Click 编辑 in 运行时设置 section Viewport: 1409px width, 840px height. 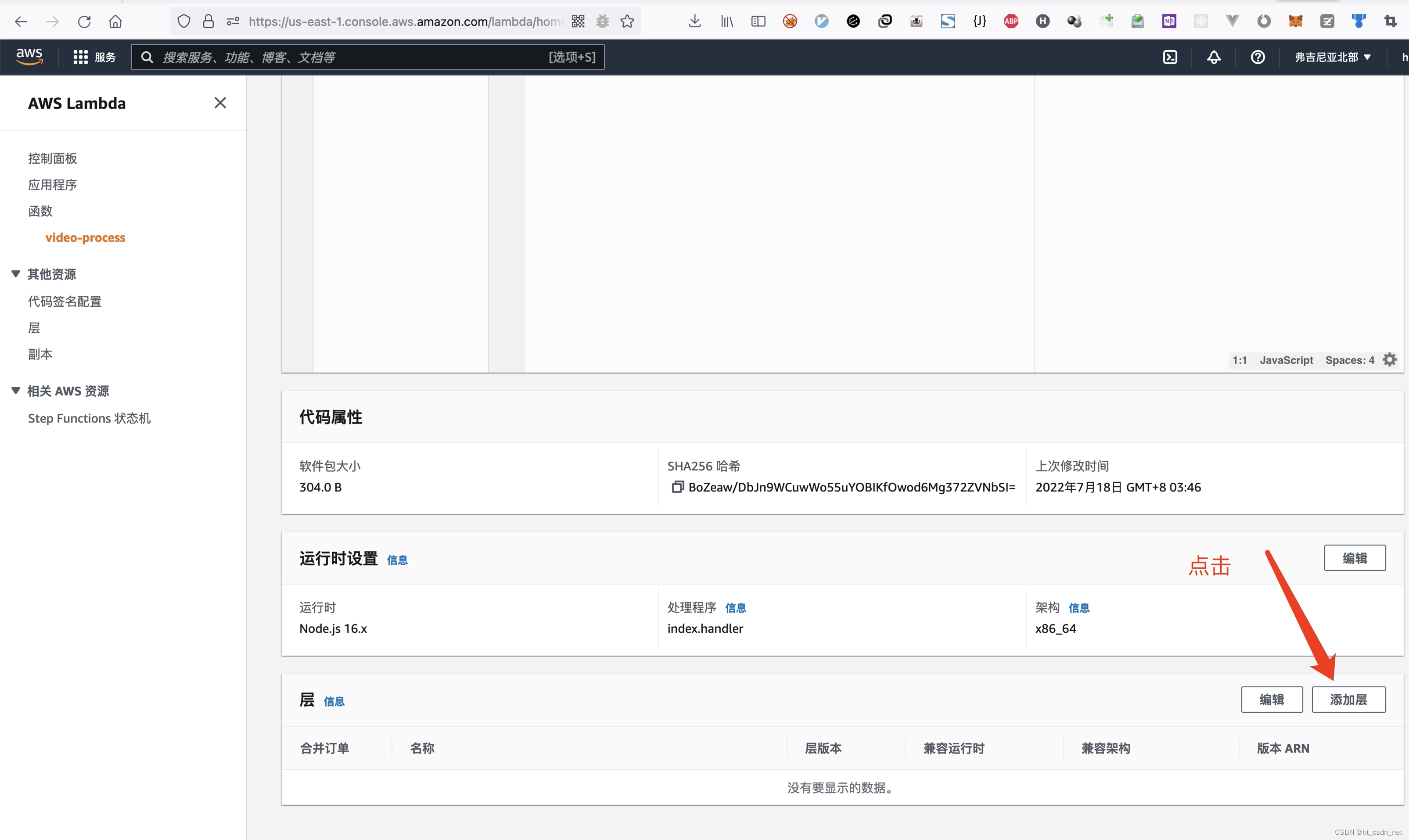click(1355, 558)
